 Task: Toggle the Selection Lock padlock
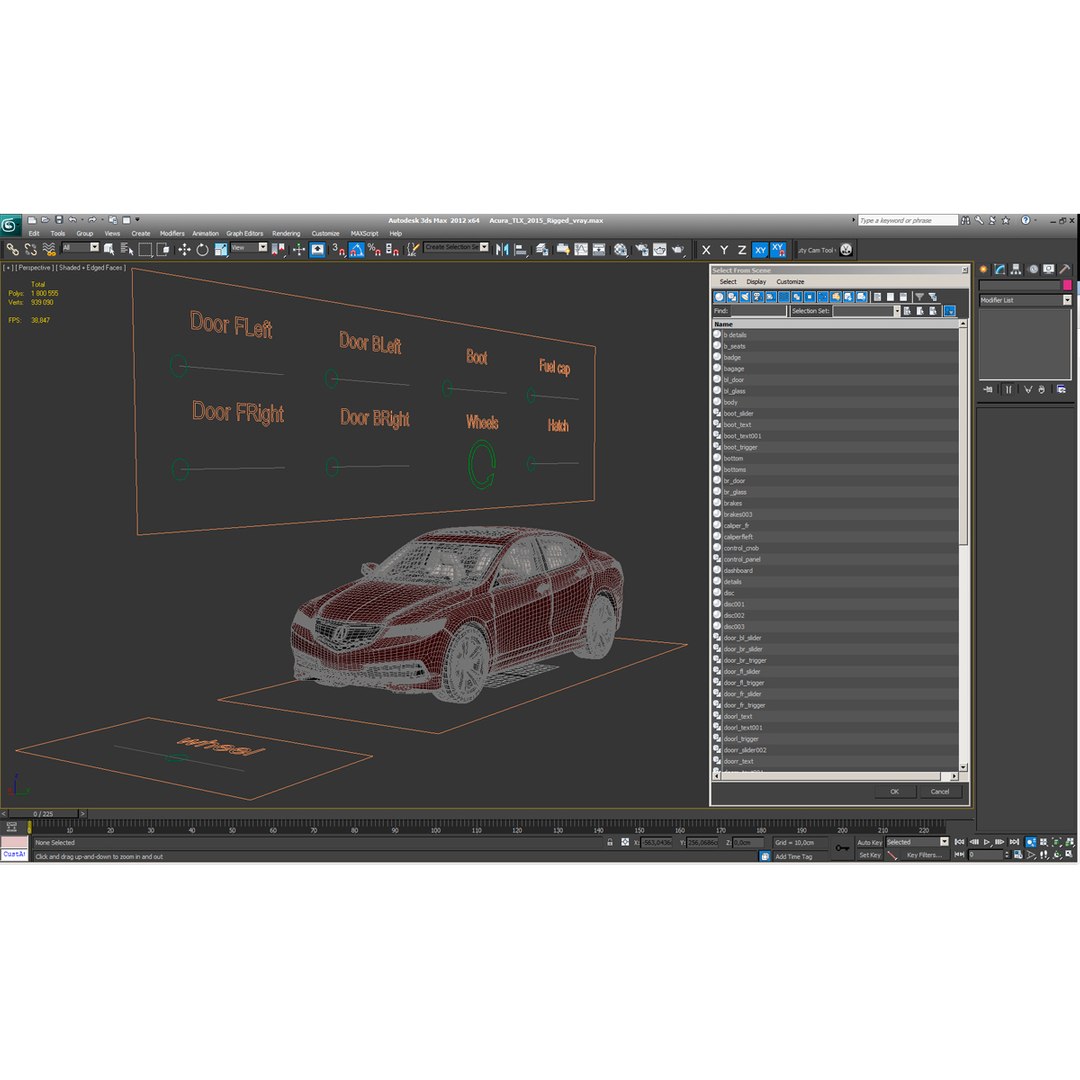[610, 842]
